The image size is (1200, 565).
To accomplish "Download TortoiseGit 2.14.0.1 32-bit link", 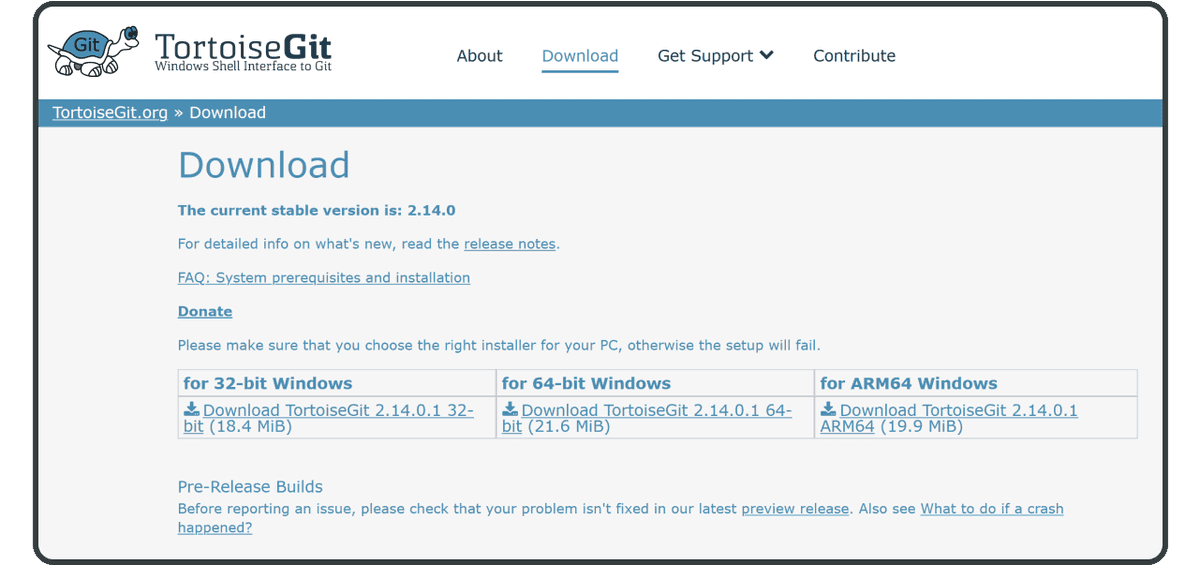I will coord(328,418).
